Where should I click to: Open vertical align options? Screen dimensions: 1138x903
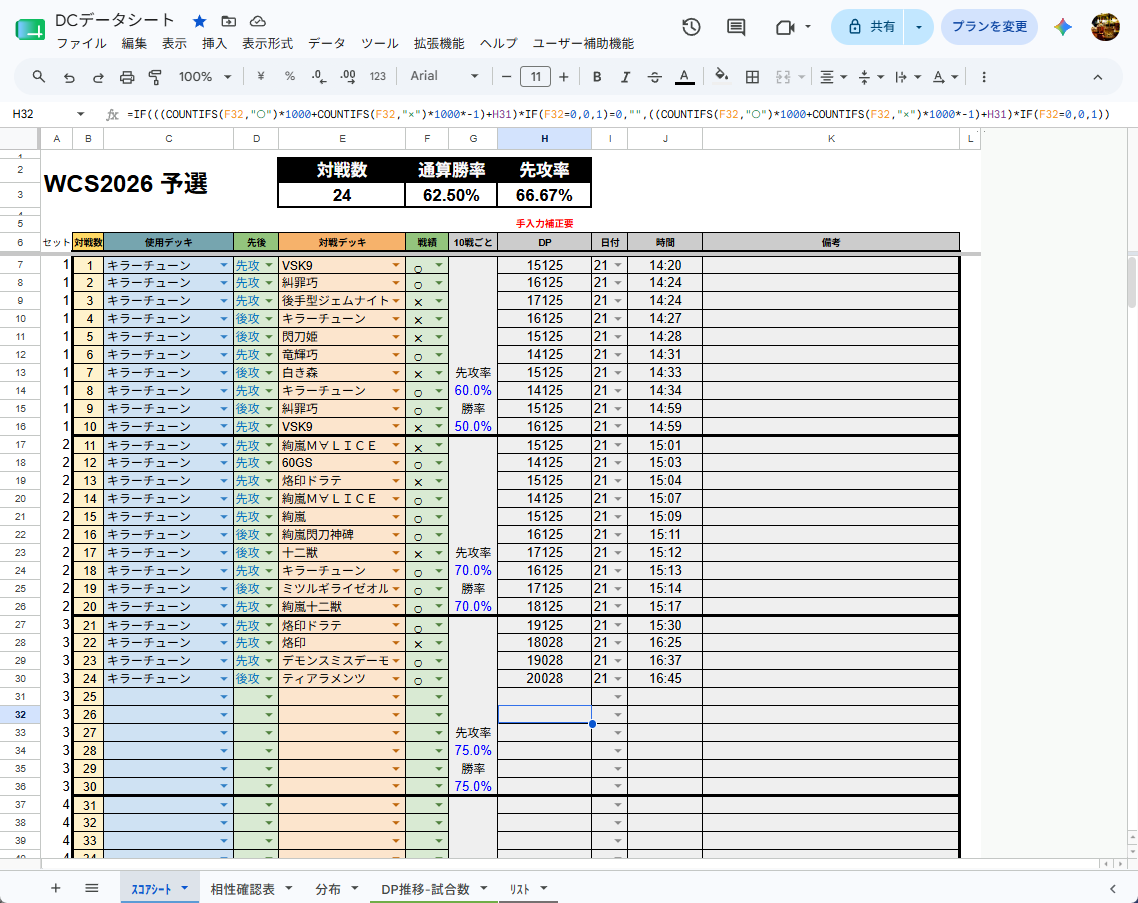pyautogui.click(x=870, y=77)
